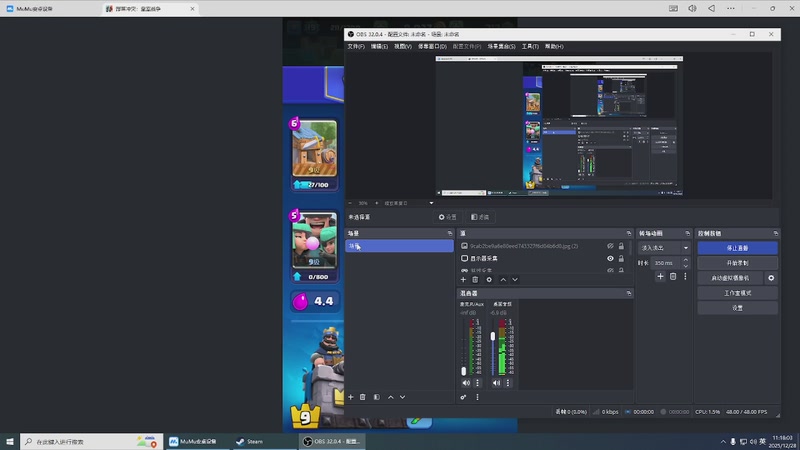This screenshot has width=800, height=450.
Task: Toggle visibility of third partially visible source
Action: pyautogui.click(x=610, y=270)
